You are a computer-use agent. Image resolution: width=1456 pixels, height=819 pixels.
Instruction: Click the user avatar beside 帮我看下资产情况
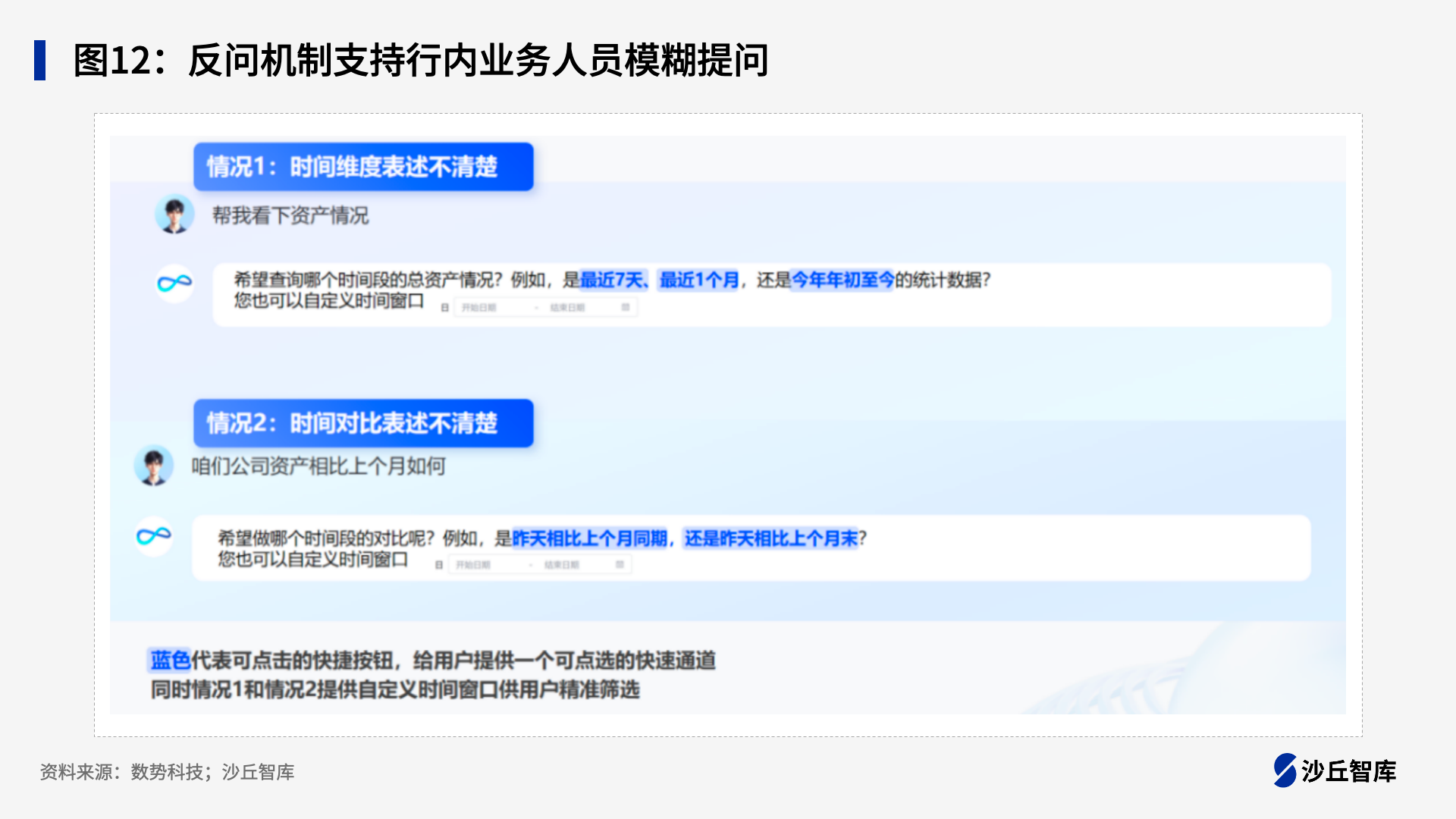tap(174, 214)
